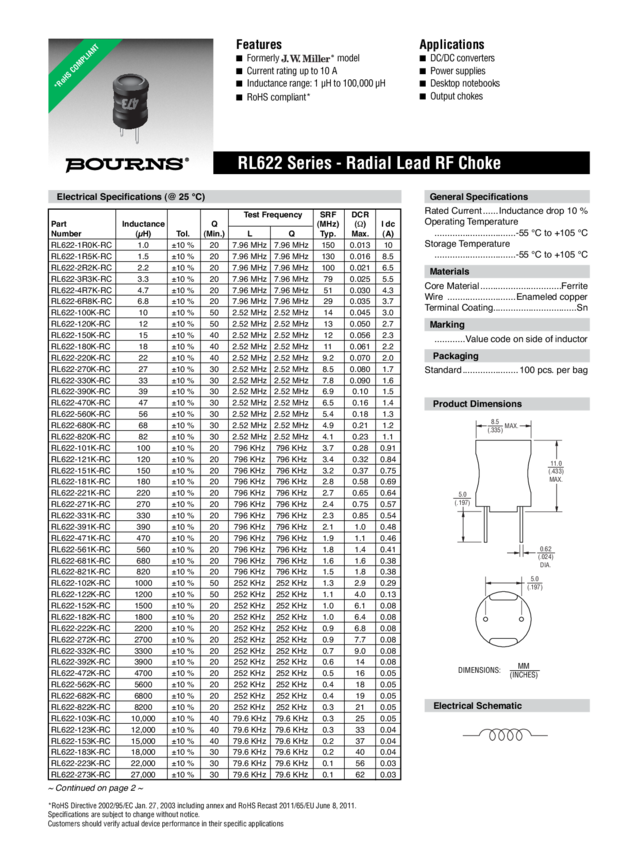
Task: Click '~ Continued on page 2 ~' note
Action: point(95,788)
